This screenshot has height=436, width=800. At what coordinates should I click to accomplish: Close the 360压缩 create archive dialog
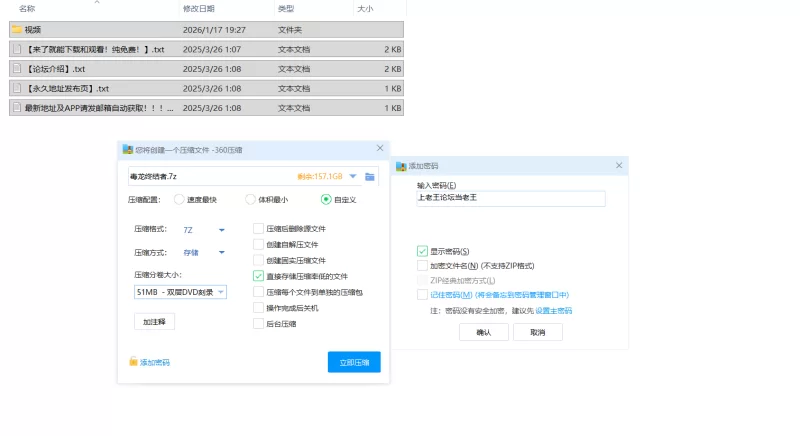pos(380,148)
